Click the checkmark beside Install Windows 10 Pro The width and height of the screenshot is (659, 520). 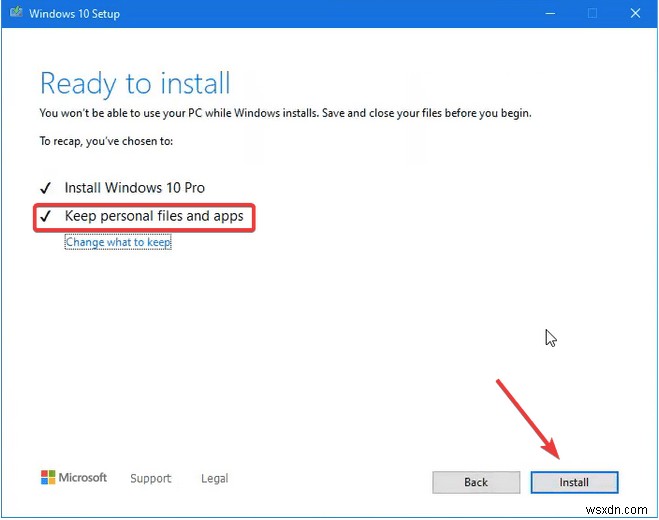pos(45,188)
